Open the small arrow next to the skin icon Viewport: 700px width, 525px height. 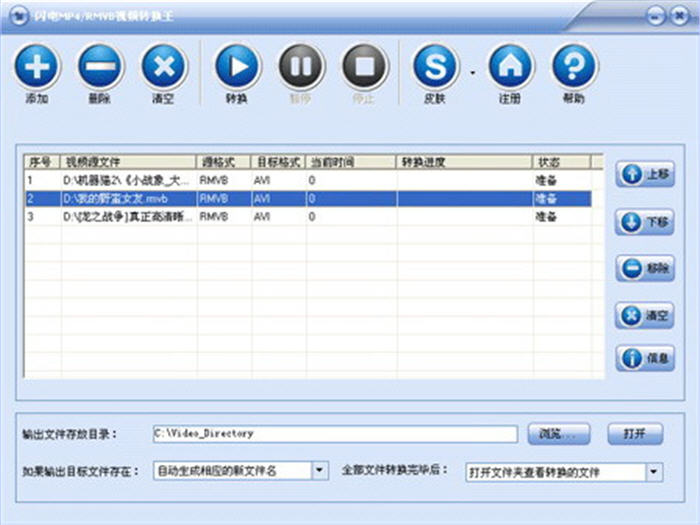coord(472,72)
